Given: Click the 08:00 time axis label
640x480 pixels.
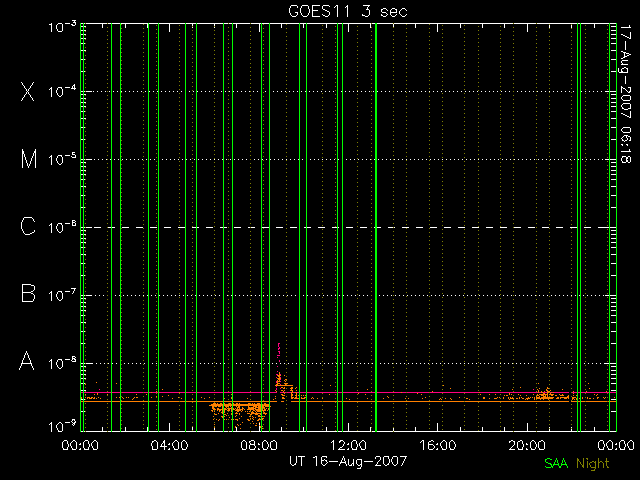Looking at the screenshot, I should point(259,445).
